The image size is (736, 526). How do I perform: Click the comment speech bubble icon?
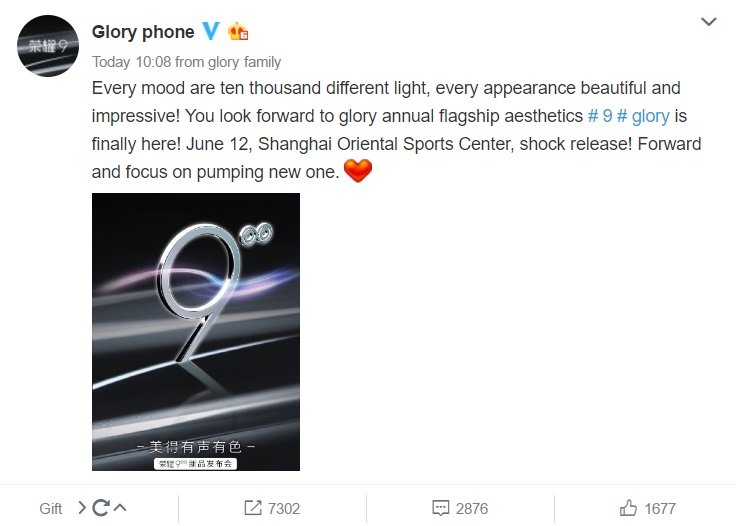click(x=441, y=508)
